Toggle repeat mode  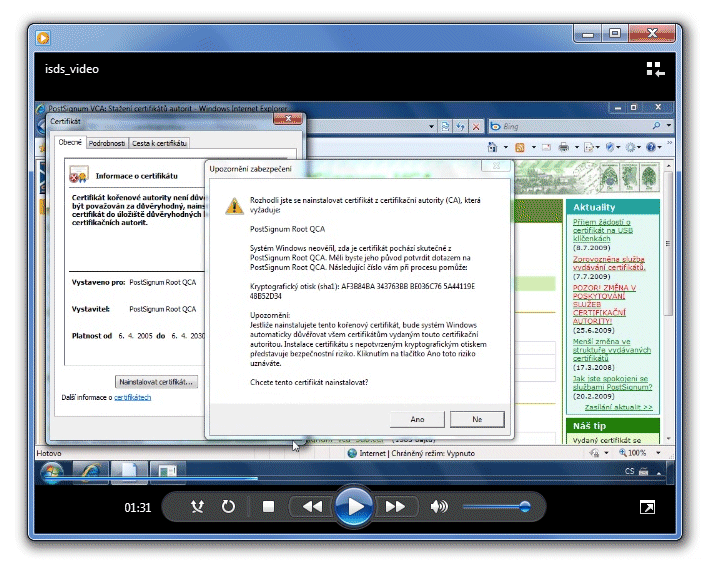(228, 507)
